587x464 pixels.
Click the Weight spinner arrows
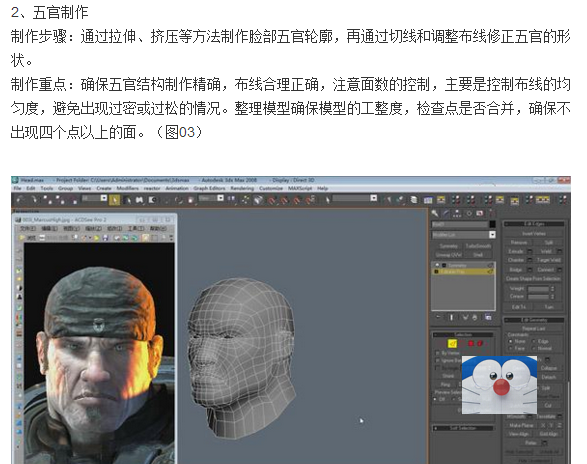[552, 289]
